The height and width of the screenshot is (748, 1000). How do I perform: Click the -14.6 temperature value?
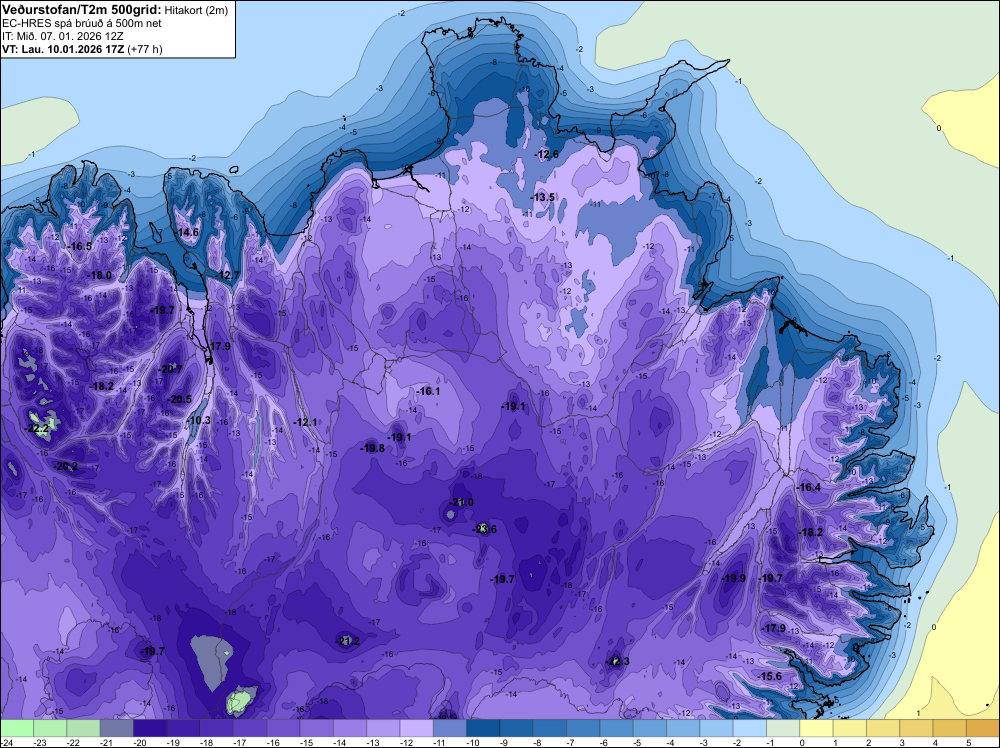click(188, 232)
